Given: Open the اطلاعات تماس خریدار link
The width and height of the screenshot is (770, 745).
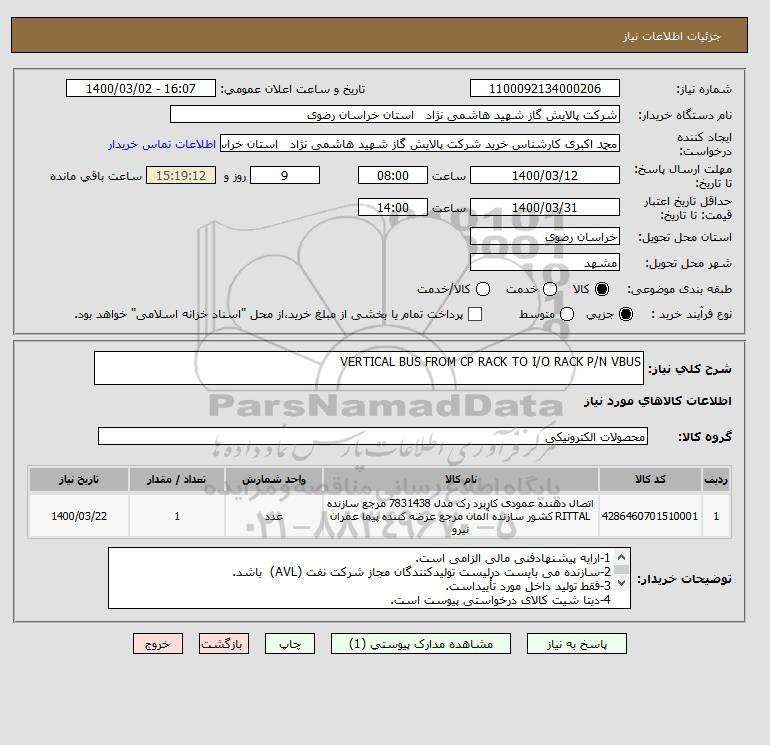Looking at the screenshot, I should pyautogui.click(x=162, y=144).
